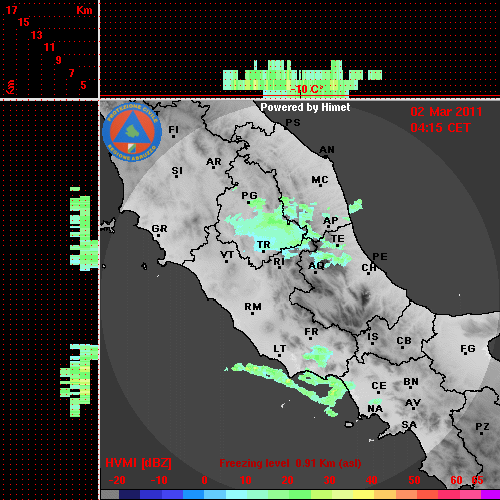Screen dimensions: 500x500
Task: Click the 65 value on dBZ scale
Action: pos(477,480)
